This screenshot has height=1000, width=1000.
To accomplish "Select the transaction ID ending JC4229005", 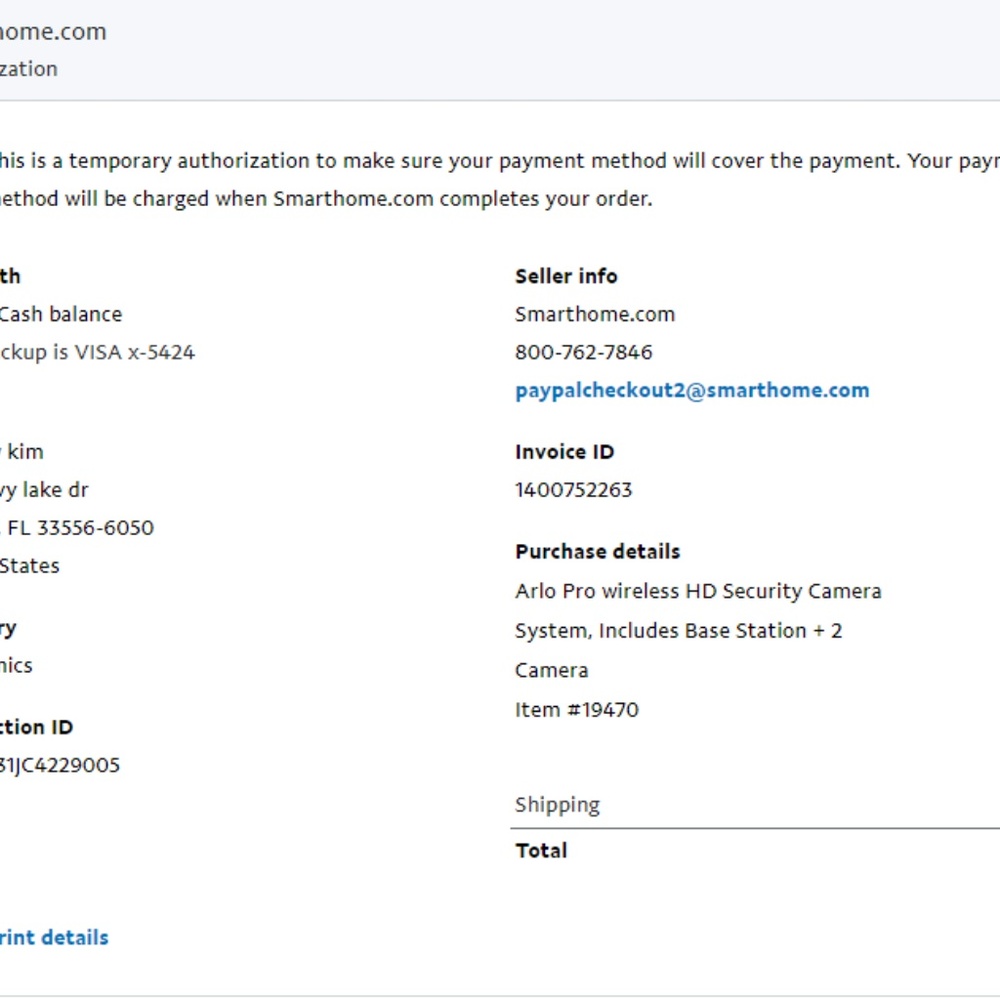I will pos(60,765).
